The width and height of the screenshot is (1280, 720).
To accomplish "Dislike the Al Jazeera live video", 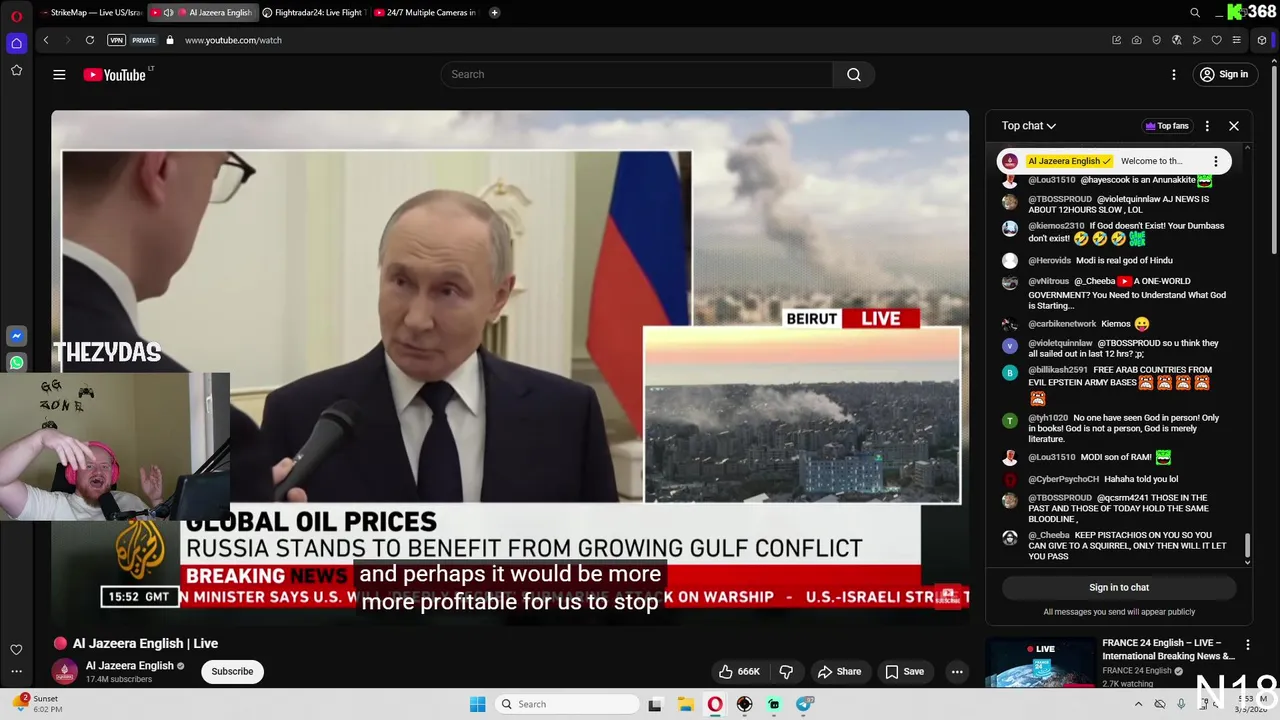I will tap(786, 671).
